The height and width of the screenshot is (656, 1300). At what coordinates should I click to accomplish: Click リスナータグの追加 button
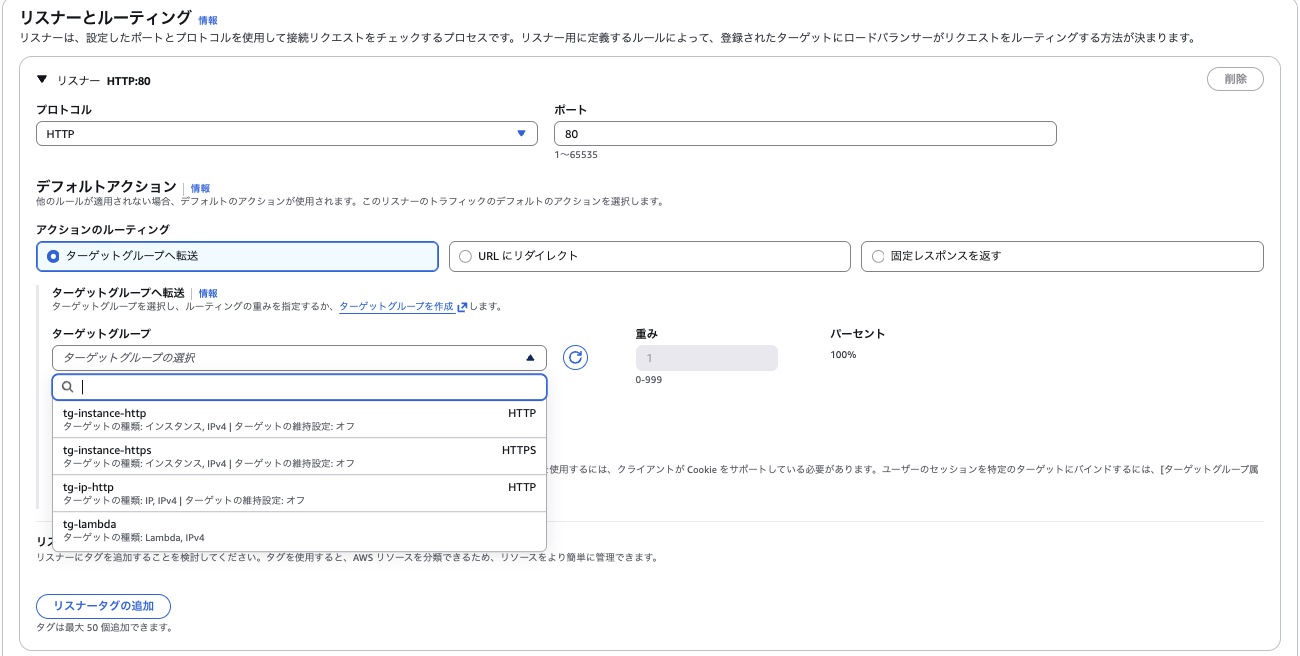pos(103,606)
